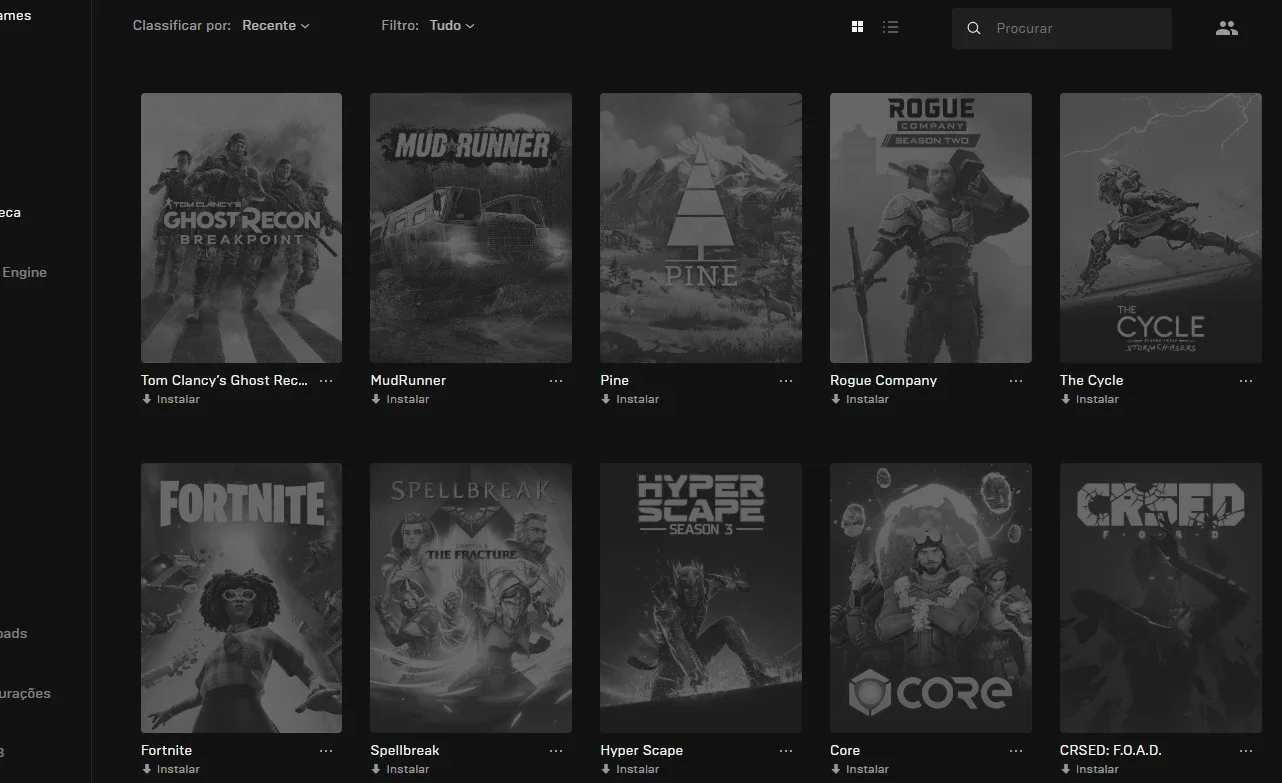Open the options menu for Fortnite
This screenshot has width=1282, height=783.
[x=326, y=751]
